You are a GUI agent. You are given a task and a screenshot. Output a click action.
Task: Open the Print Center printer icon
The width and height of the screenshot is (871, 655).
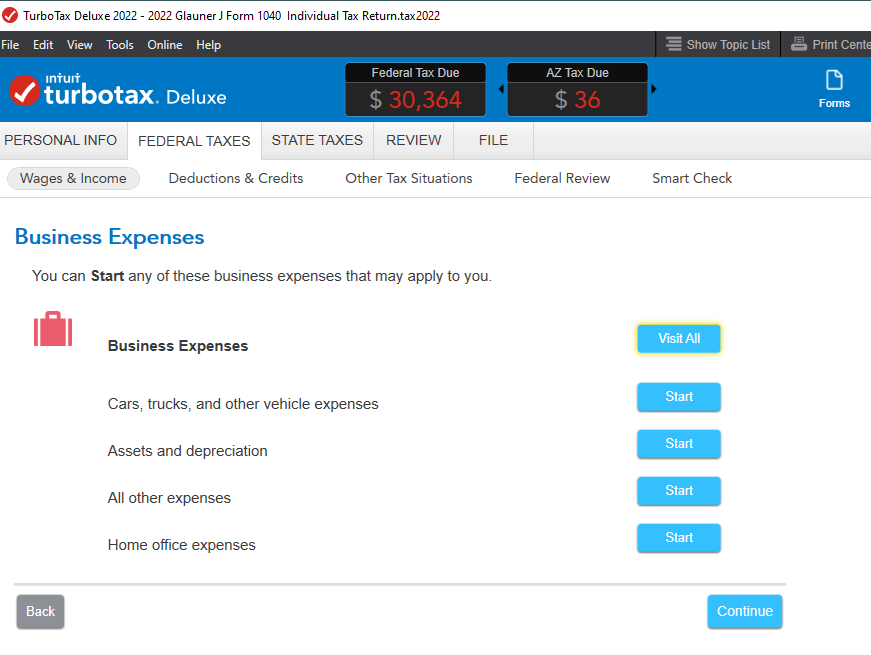(799, 44)
